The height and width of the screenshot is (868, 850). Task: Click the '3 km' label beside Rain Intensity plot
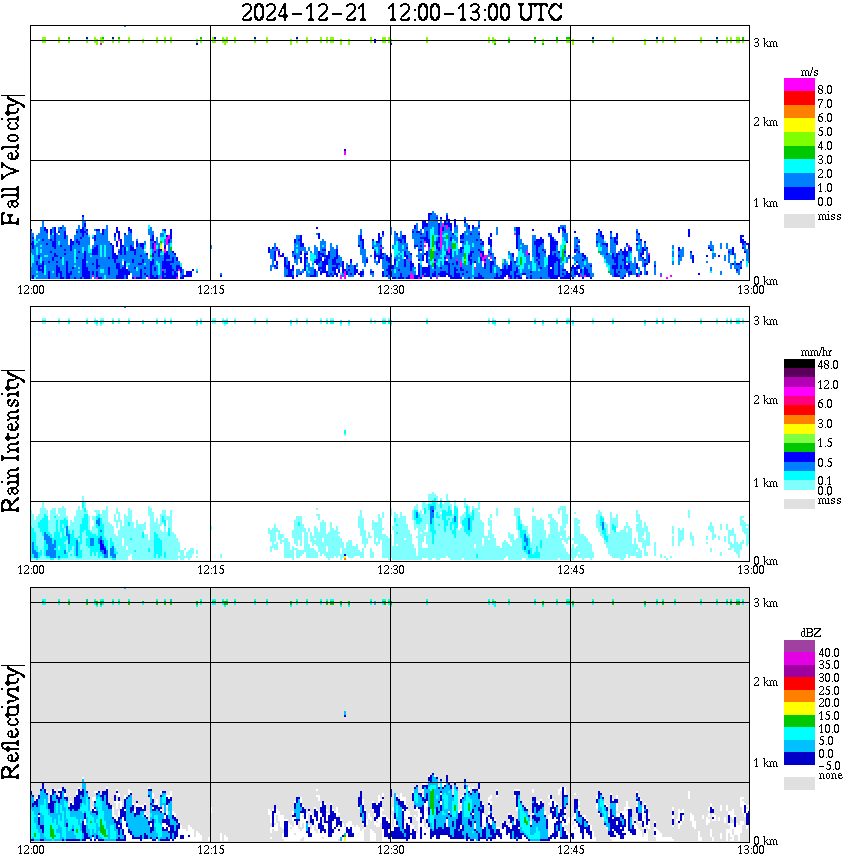click(x=766, y=322)
